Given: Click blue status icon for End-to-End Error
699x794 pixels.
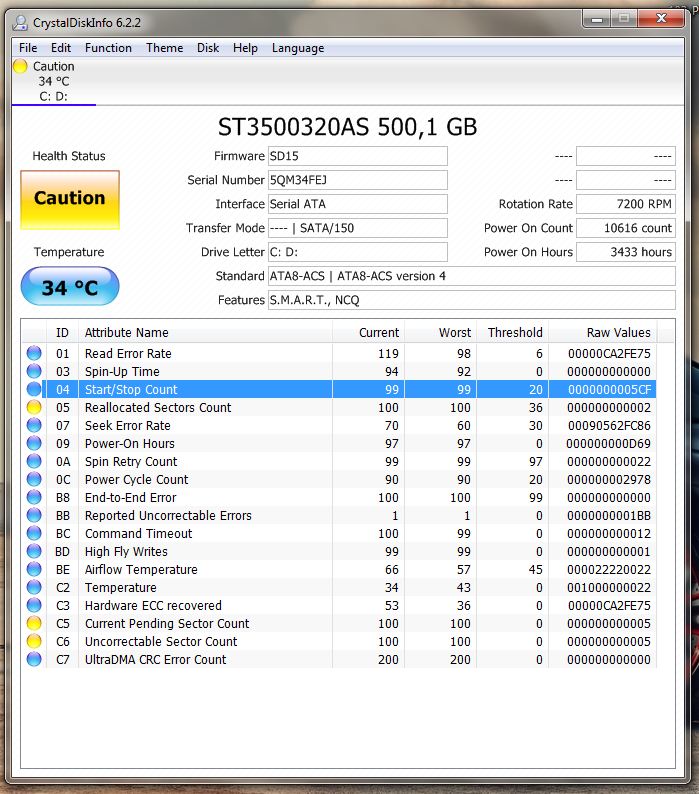Looking at the screenshot, I should (x=34, y=497).
